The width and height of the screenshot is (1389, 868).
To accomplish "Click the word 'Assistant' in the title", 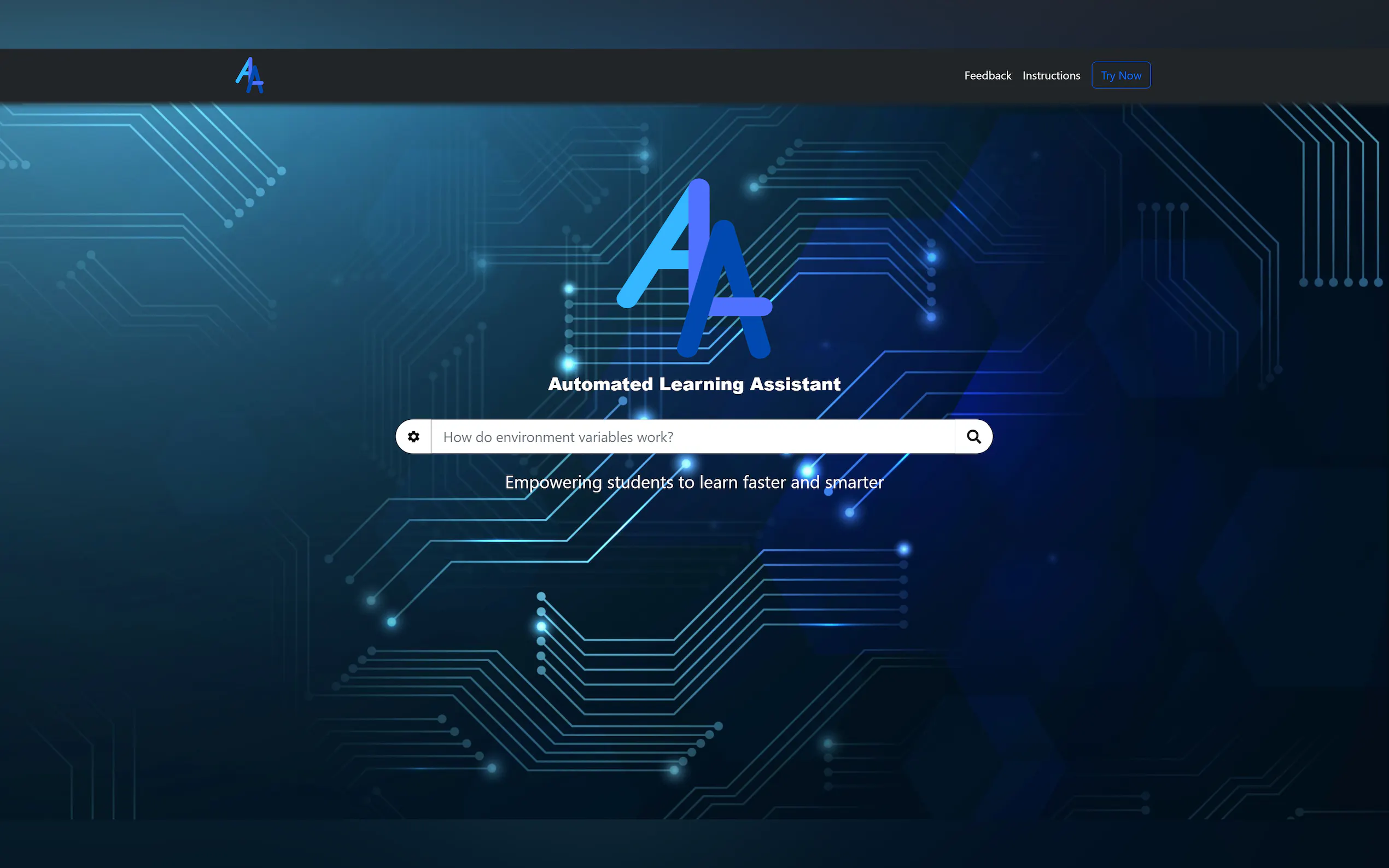I will tap(795, 384).
